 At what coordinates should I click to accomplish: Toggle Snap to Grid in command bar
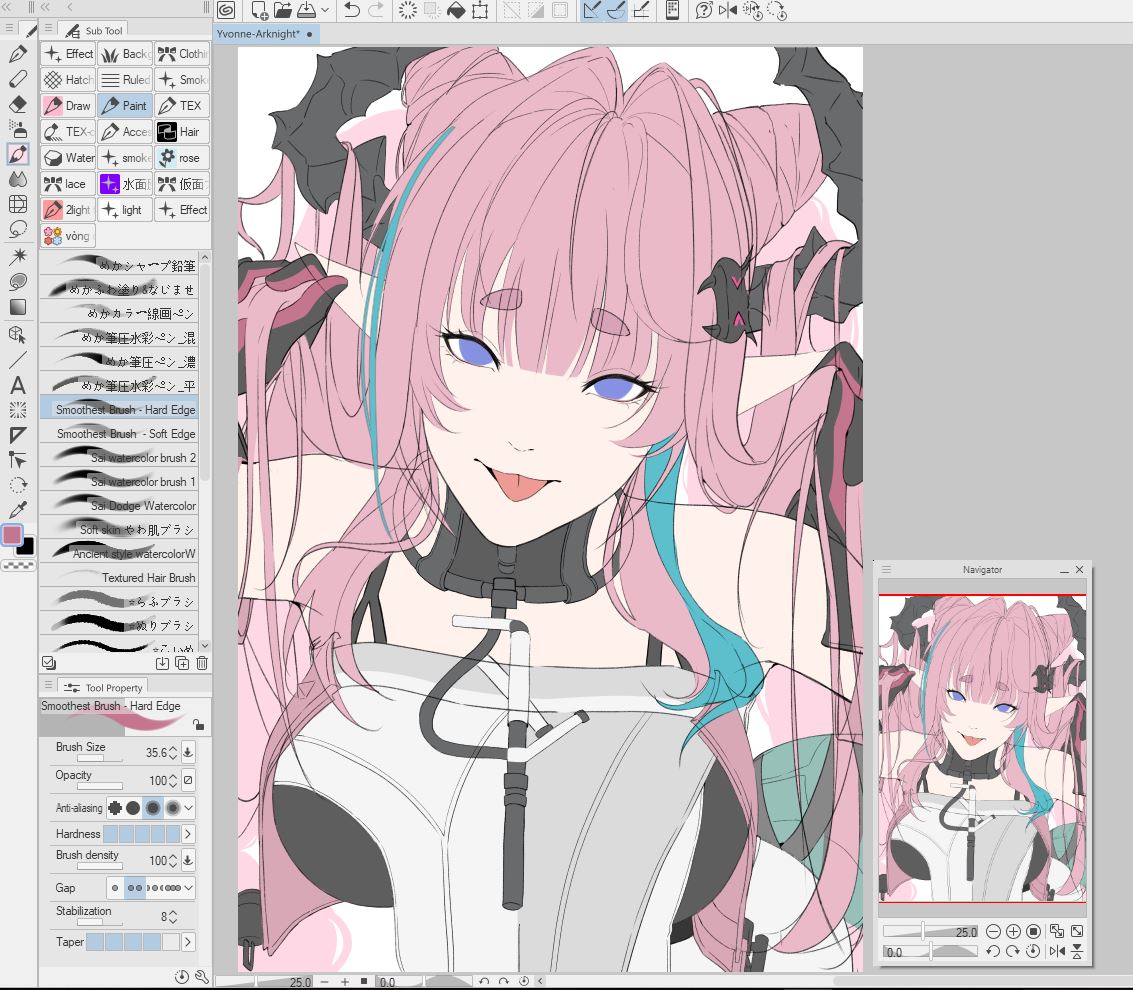(641, 10)
